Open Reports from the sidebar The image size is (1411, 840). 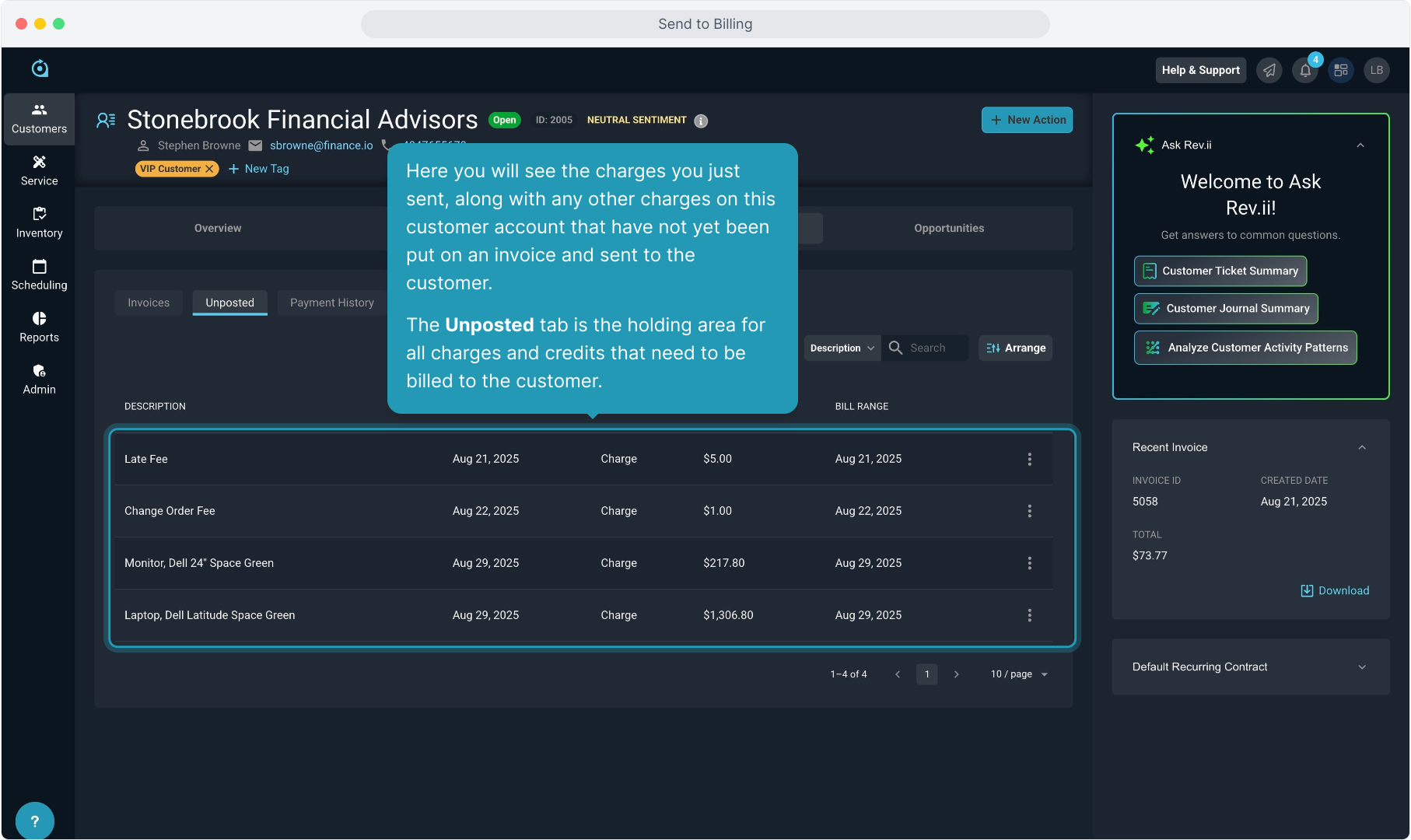39,327
